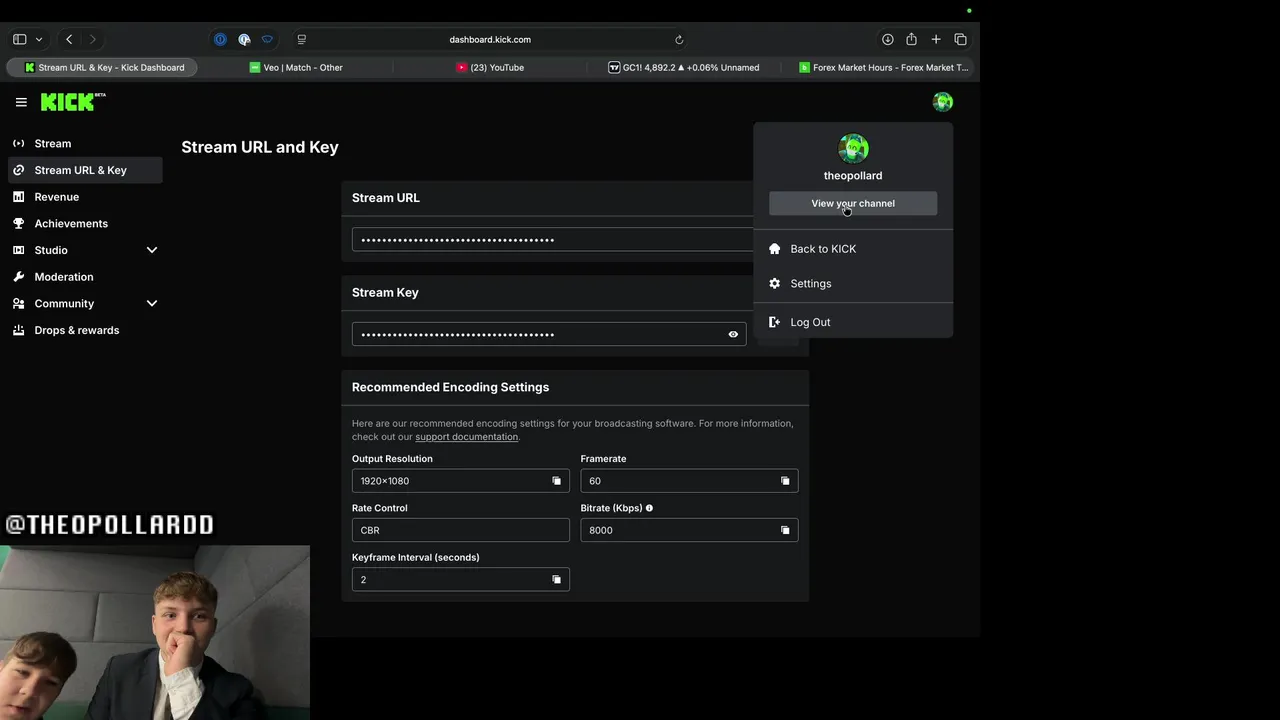1280x720 pixels.
Task: Open Drops & rewards in the sidebar
Action: click(x=85, y=330)
